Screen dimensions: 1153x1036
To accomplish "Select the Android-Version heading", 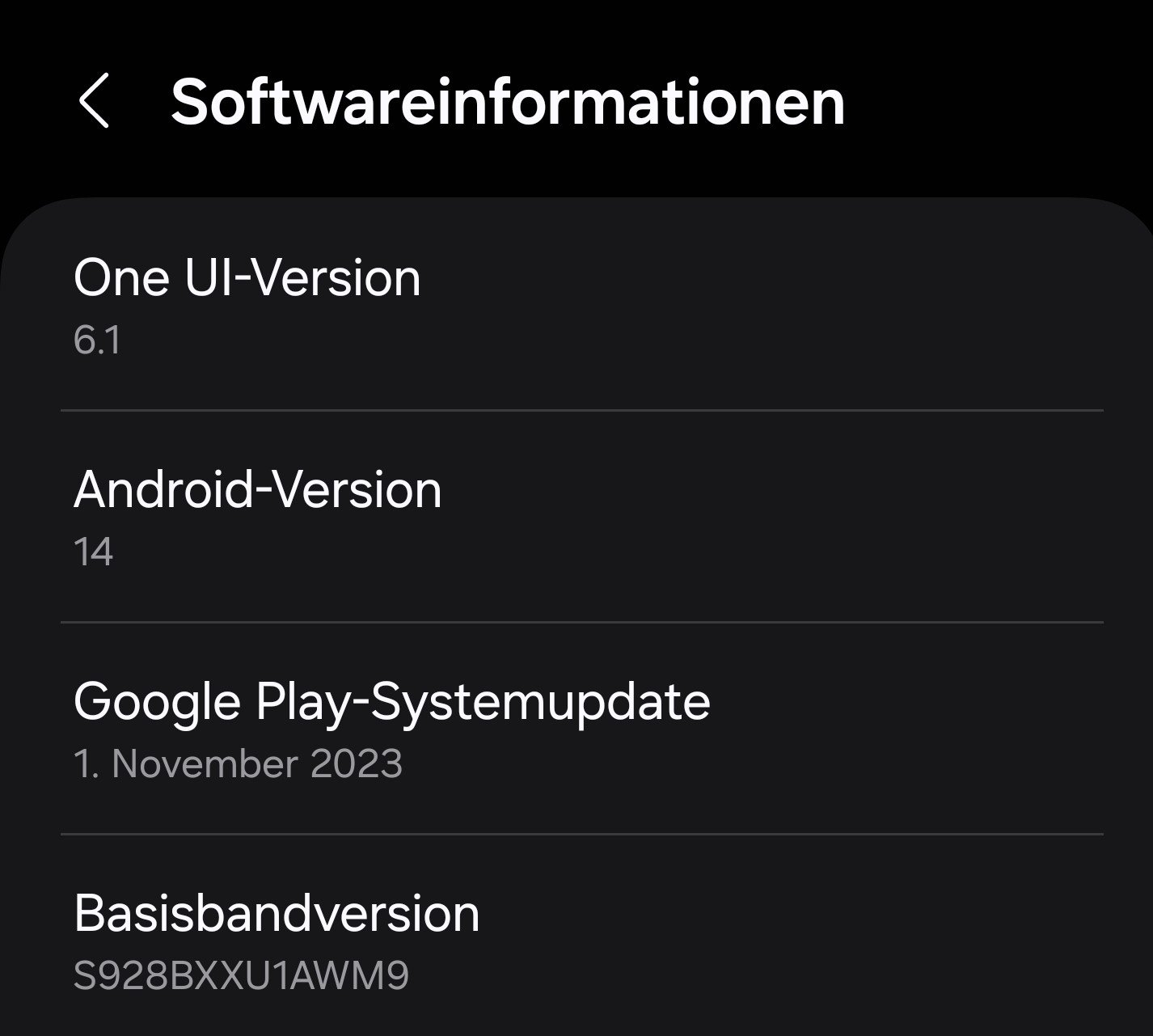I will tap(257, 490).
